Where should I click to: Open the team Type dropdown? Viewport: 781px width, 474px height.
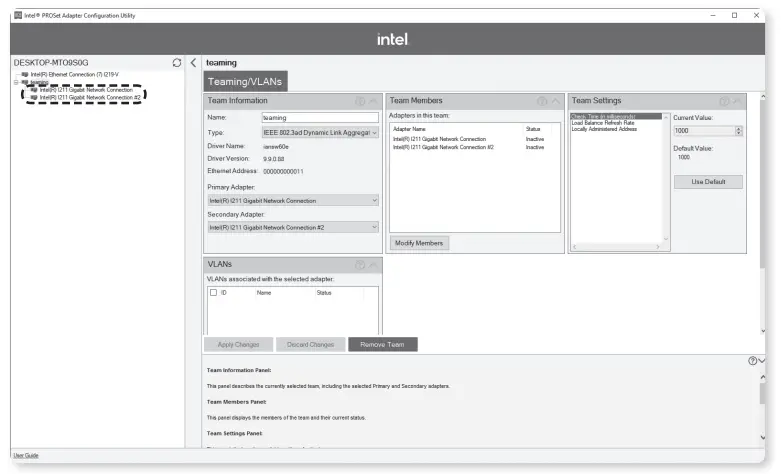320,132
